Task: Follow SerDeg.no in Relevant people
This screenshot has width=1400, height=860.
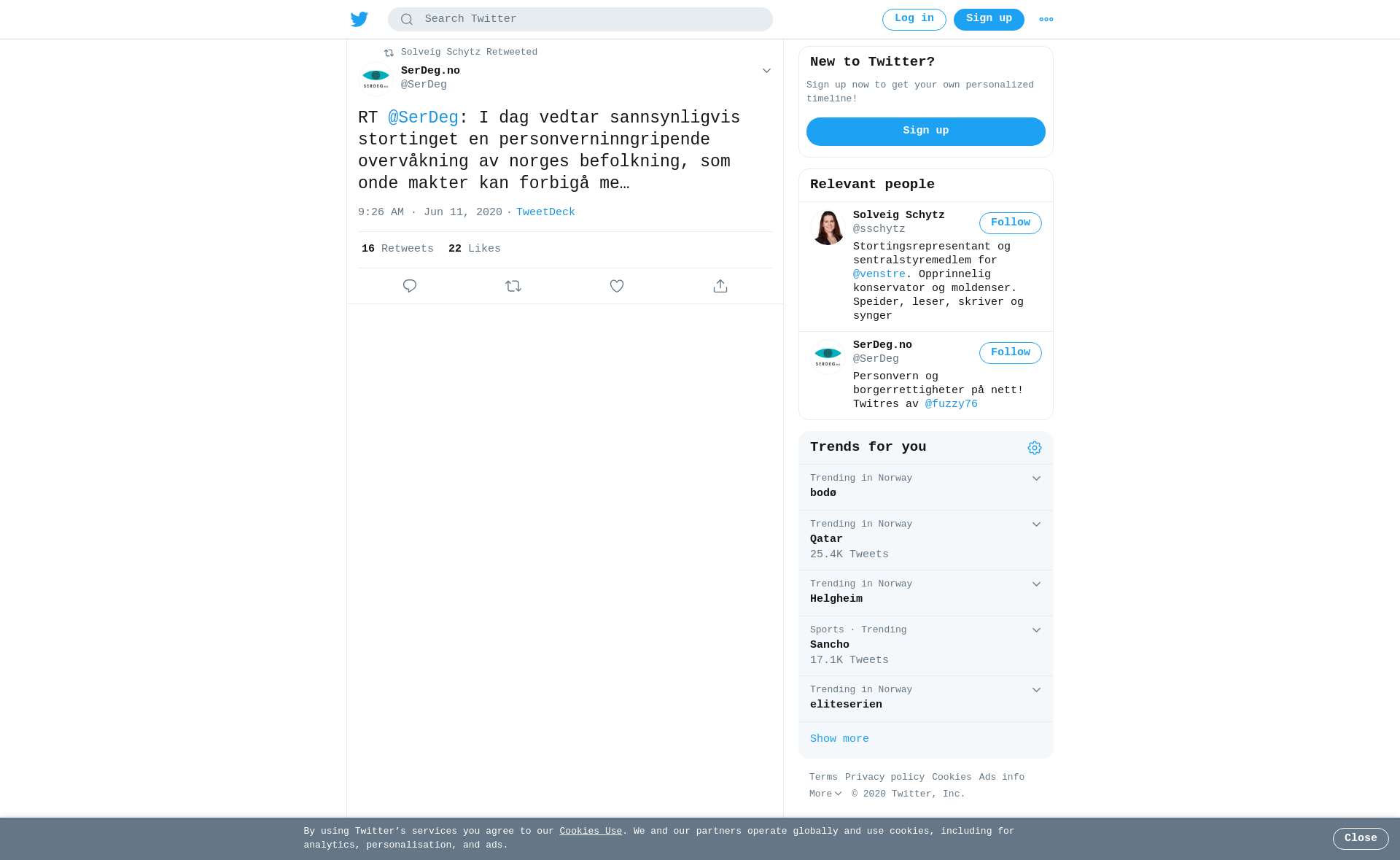Action: [1011, 353]
